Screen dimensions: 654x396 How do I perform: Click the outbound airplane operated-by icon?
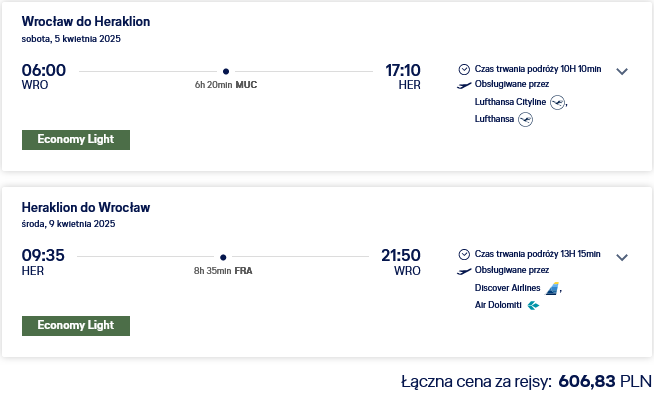coord(464,85)
